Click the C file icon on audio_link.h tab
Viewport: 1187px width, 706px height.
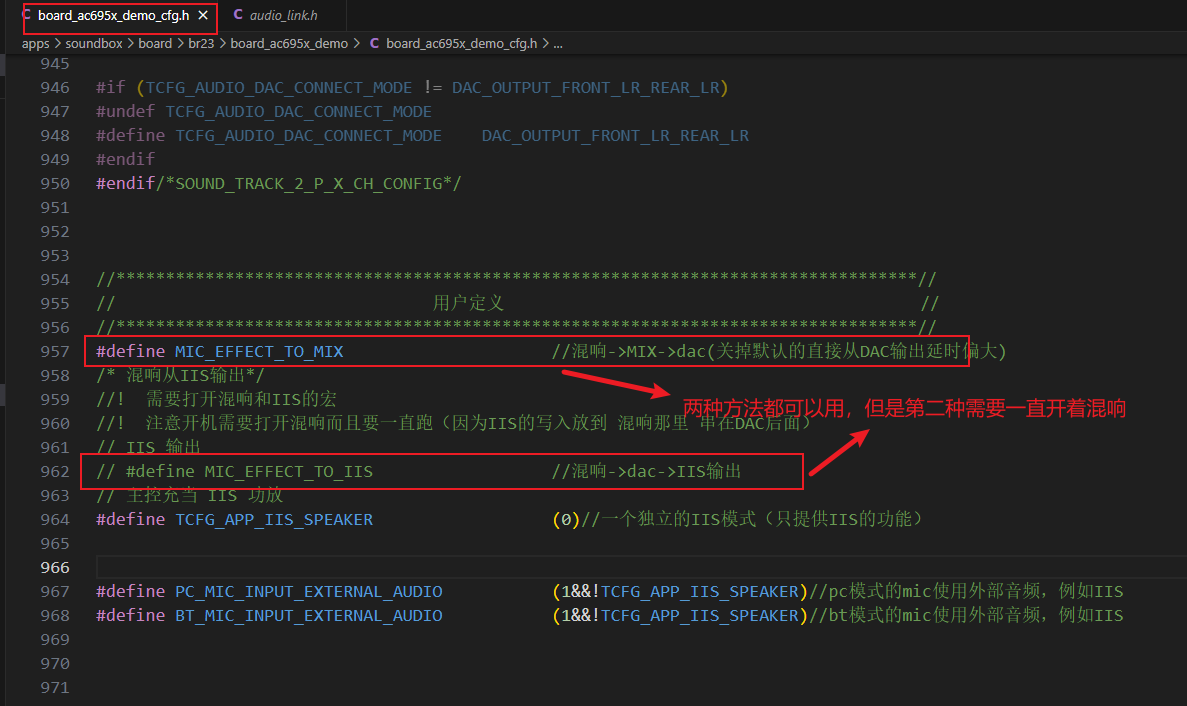(238, 14)
